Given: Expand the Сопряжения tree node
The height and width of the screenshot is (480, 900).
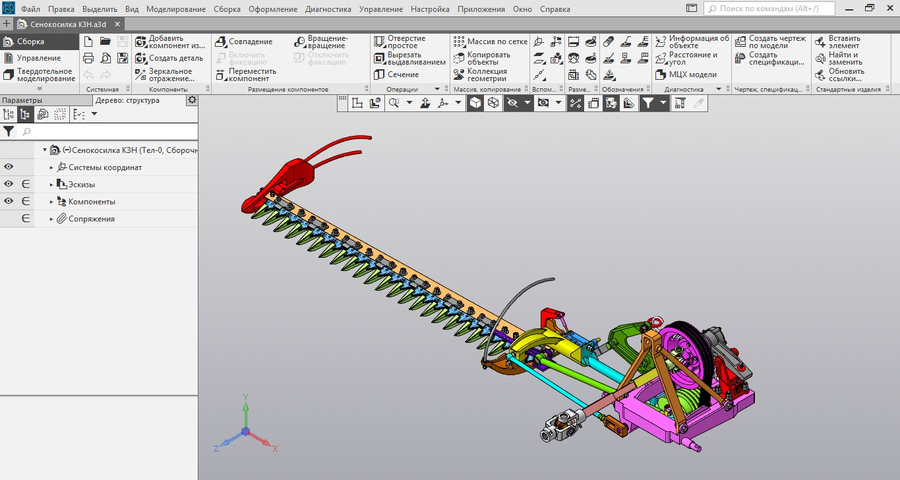Looking at the screenshot, I should pyautogui.click(x=52, y=218).
